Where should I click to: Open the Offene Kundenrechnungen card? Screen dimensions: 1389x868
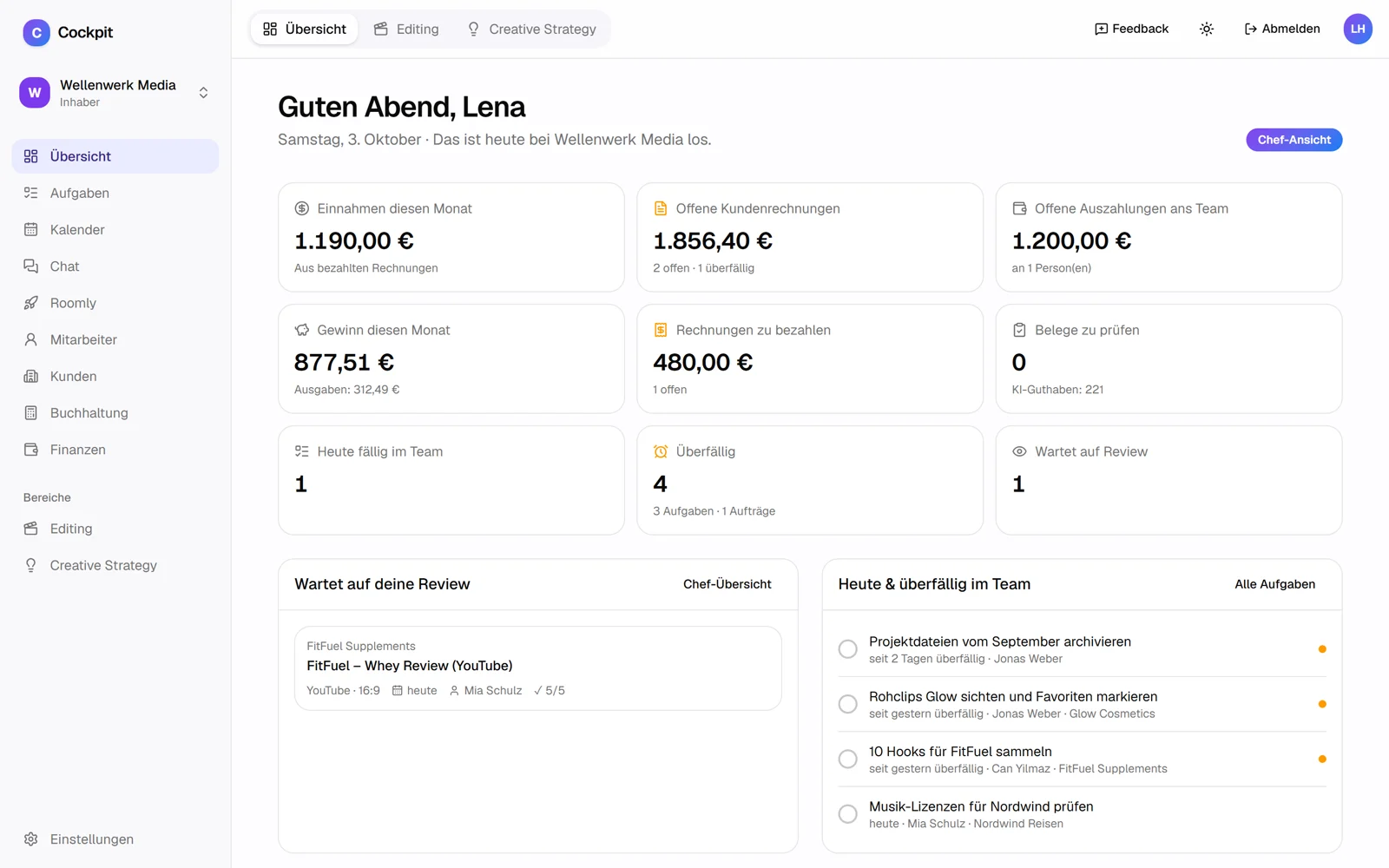click(x=810, y=237)
